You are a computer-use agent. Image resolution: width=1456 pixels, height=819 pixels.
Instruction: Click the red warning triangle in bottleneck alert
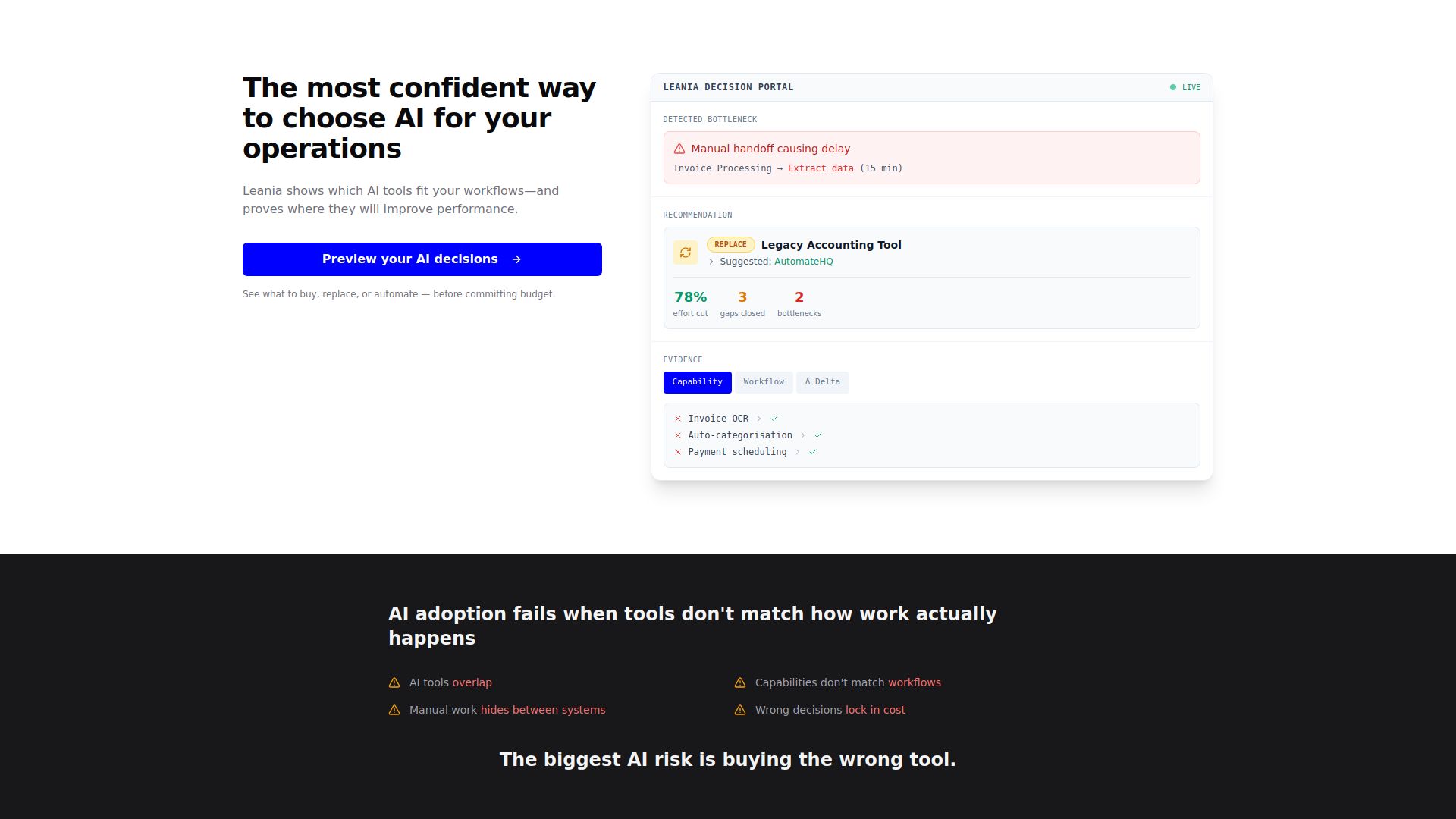coord(679,149)
